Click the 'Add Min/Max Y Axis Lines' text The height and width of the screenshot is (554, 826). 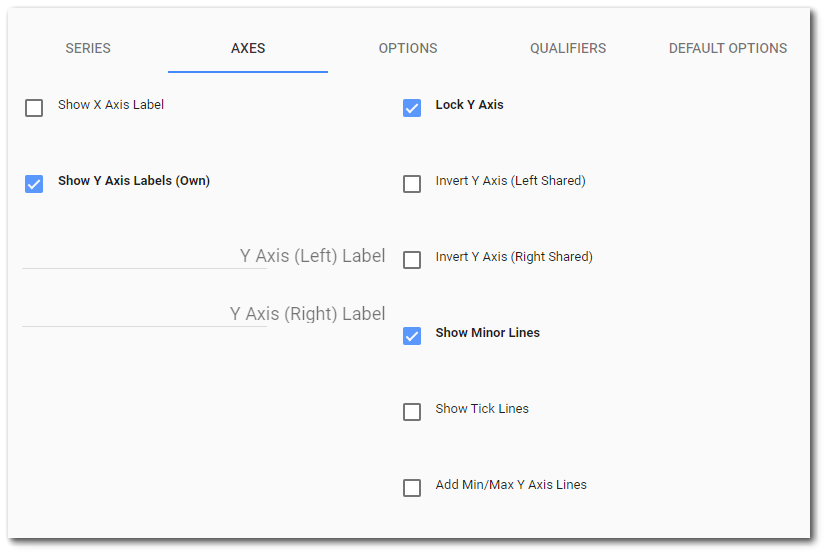pos(511,485)
